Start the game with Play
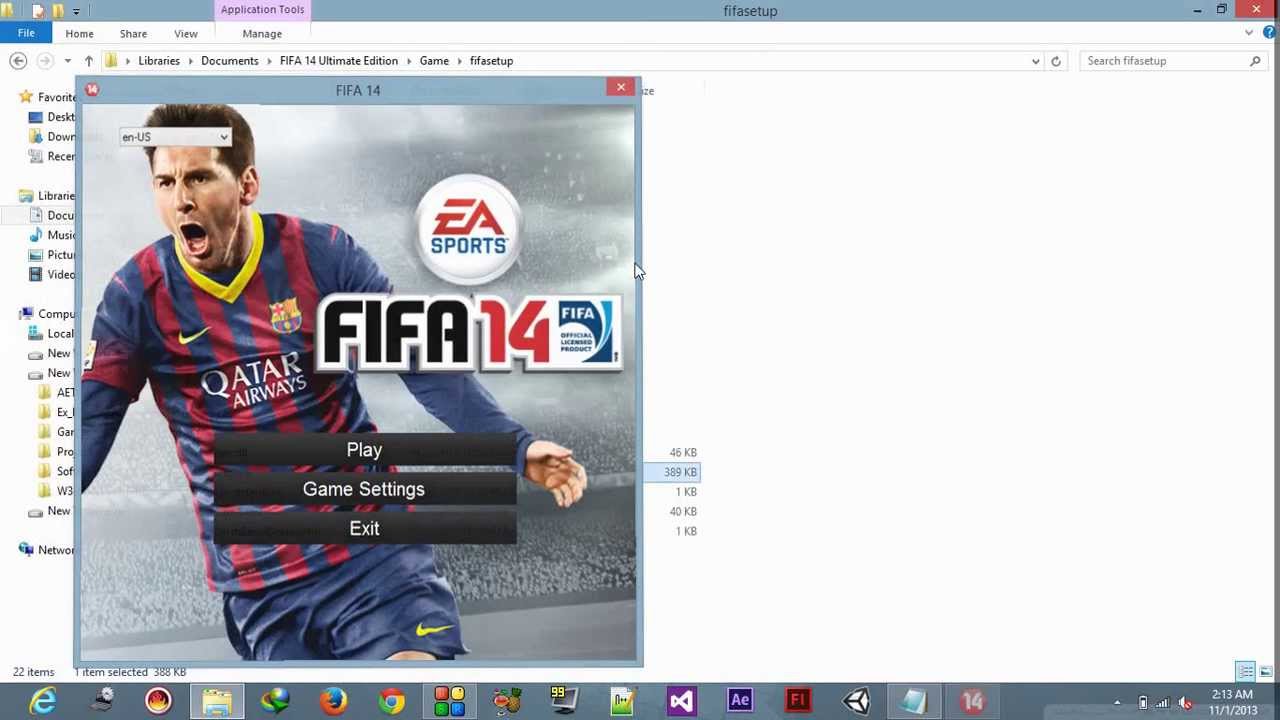The width and height of the screenshot is (1280, 720). [365, 450]
